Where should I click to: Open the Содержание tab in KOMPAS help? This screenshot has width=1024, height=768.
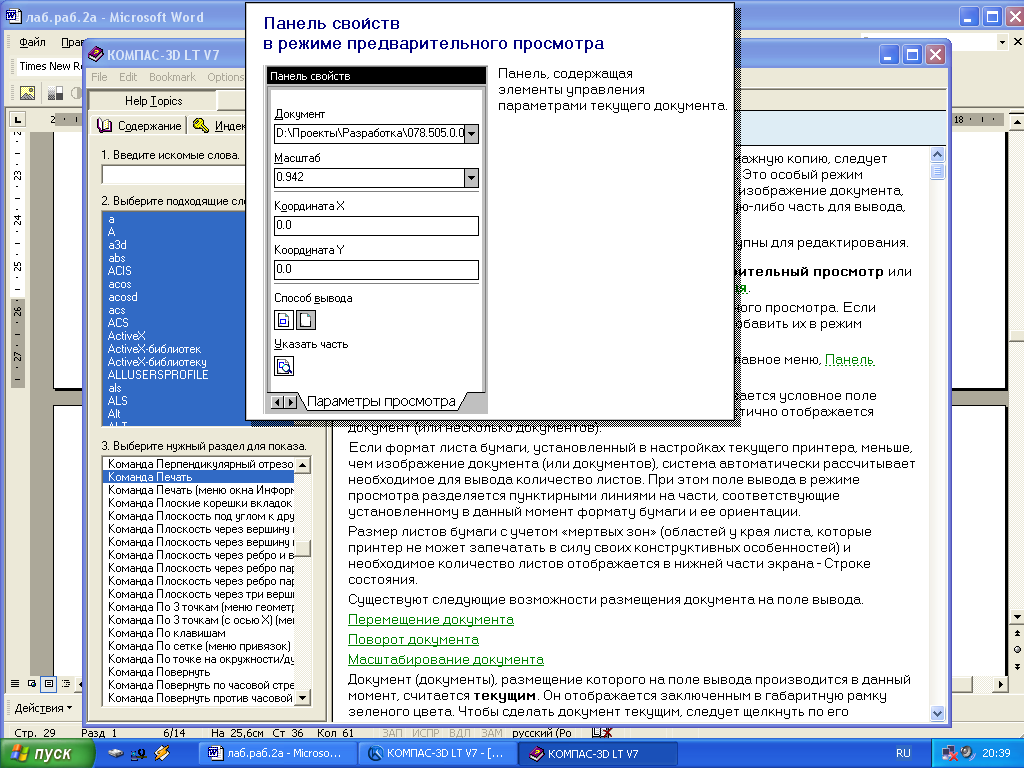(138, 125)
